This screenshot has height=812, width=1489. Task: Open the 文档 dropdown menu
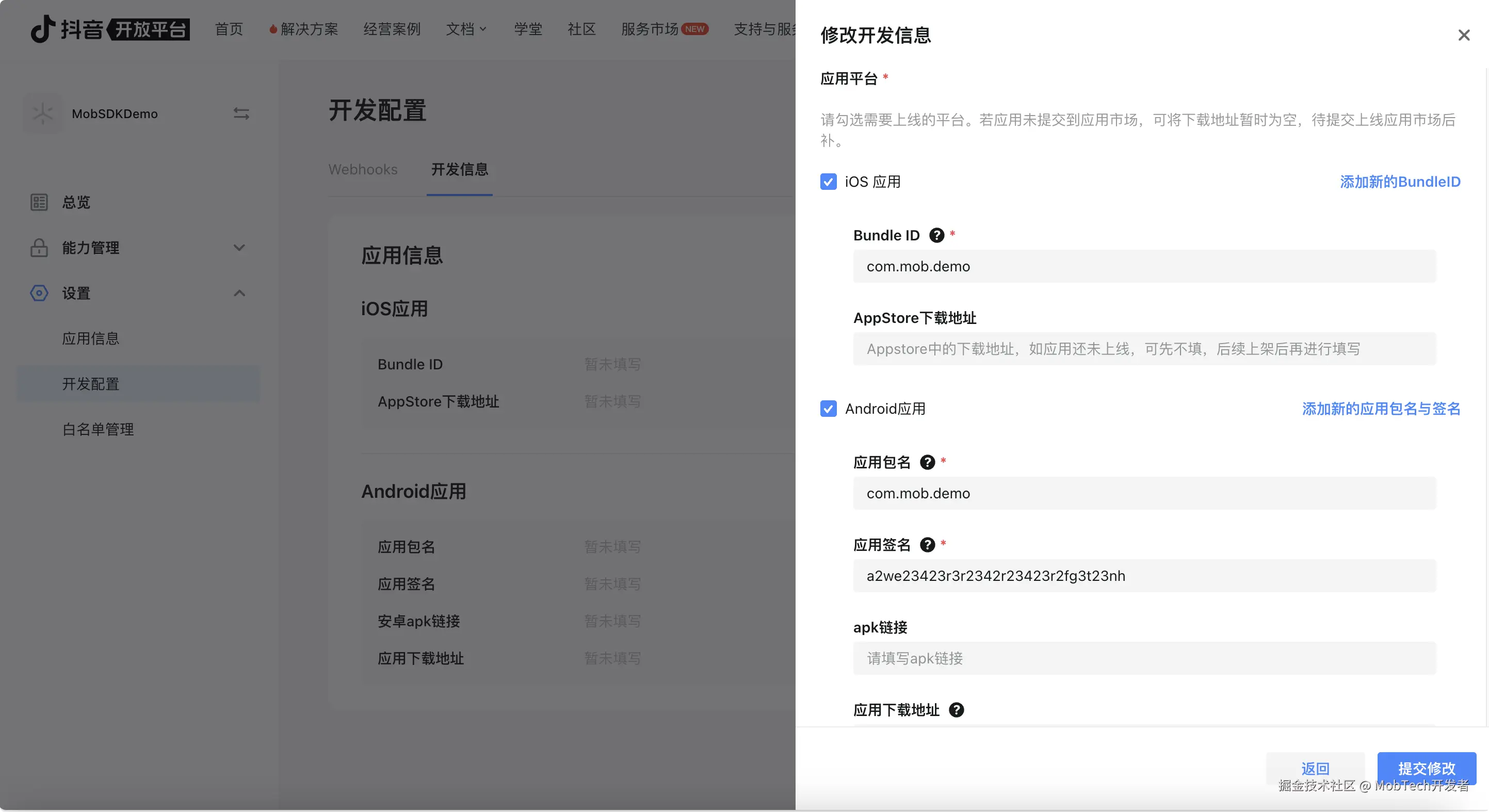click(x=466, y=29)
